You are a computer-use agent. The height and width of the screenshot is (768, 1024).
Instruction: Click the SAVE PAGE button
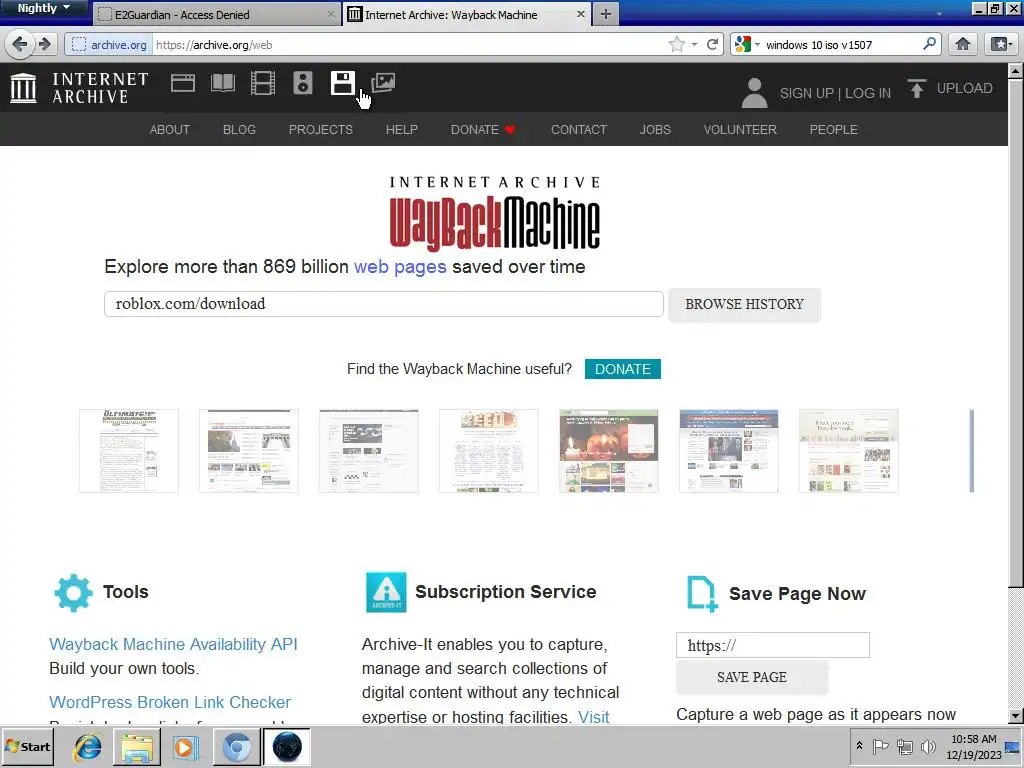[752, 677]
